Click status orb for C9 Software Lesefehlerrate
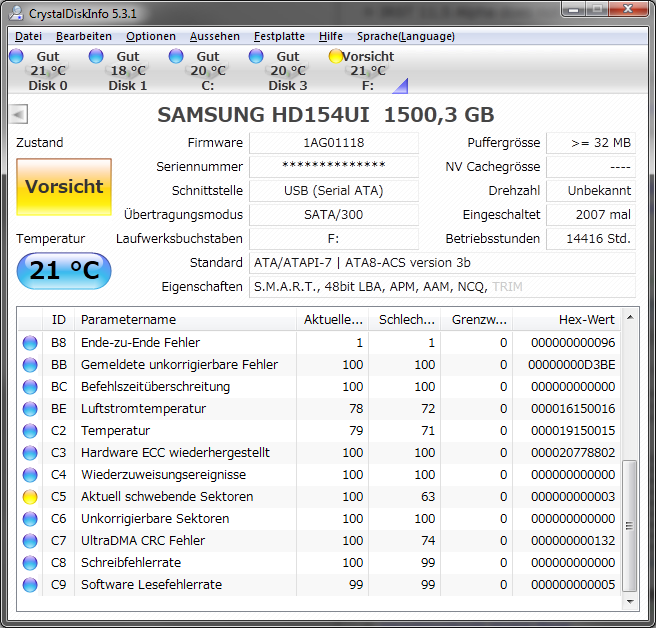Screen dimensions: 656x628 (x=30, y=584)
